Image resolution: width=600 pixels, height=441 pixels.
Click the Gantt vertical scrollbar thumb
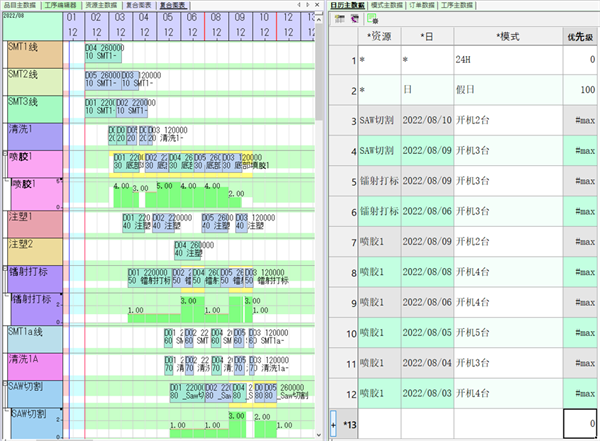click(x=319, y=71)
